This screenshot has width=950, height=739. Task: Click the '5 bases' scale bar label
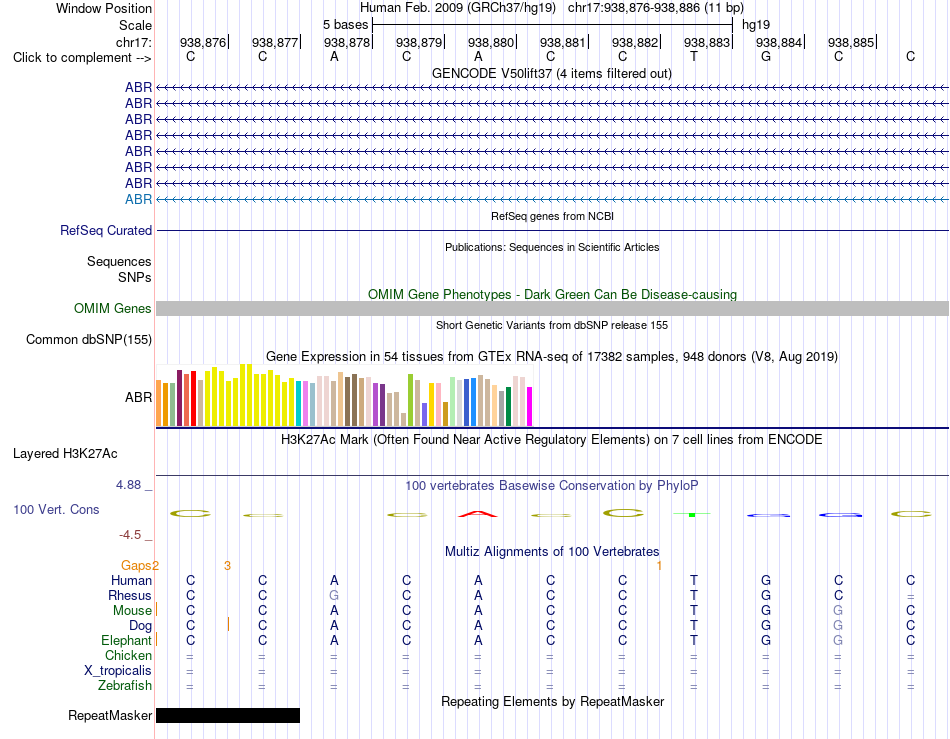point(345,25)
